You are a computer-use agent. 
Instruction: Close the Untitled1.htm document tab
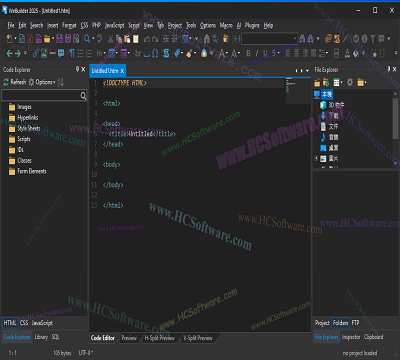pos(122,71)
